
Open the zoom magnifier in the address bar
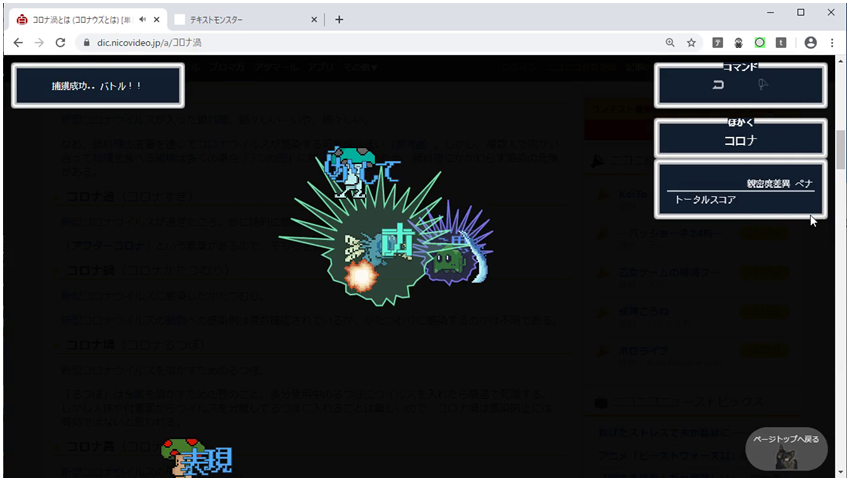tap(670, 42)
